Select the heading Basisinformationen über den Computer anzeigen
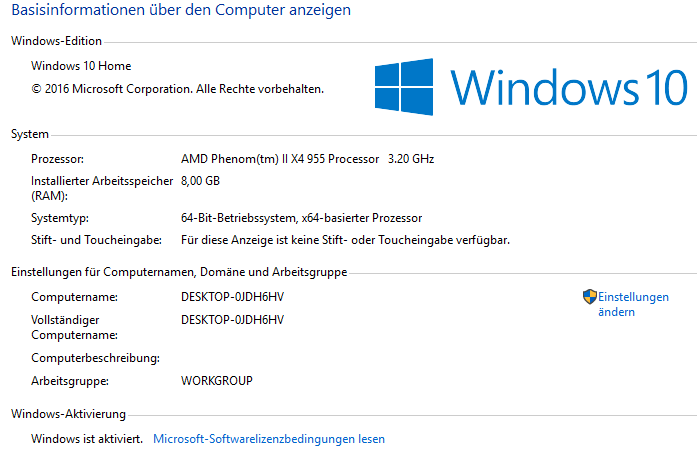 click(181, 10)
